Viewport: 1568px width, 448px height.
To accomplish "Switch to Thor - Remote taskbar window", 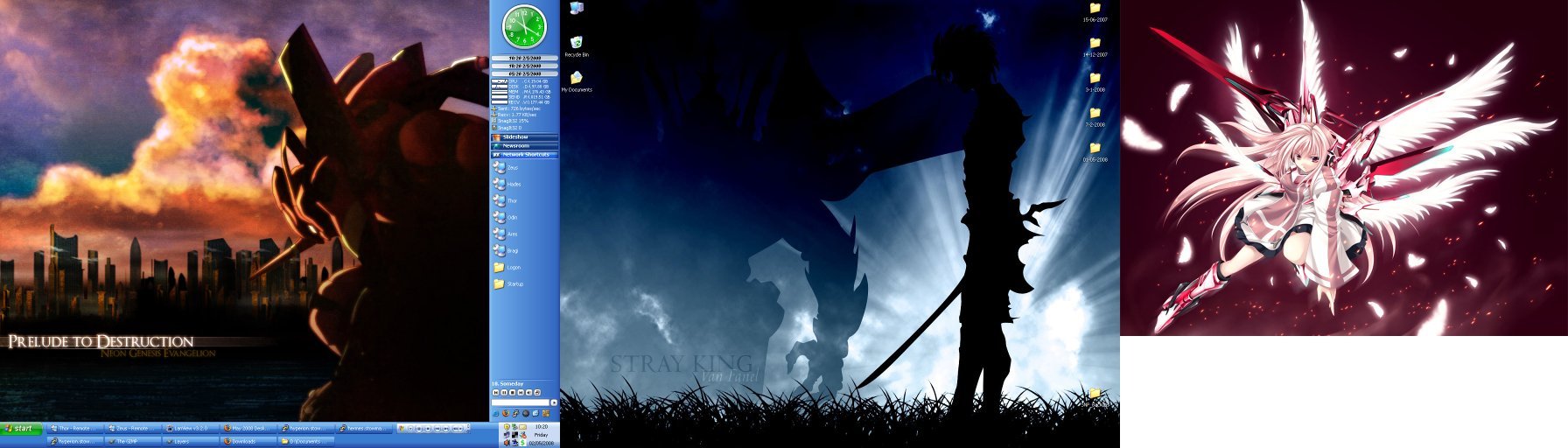I will click(x=74, y=429).
